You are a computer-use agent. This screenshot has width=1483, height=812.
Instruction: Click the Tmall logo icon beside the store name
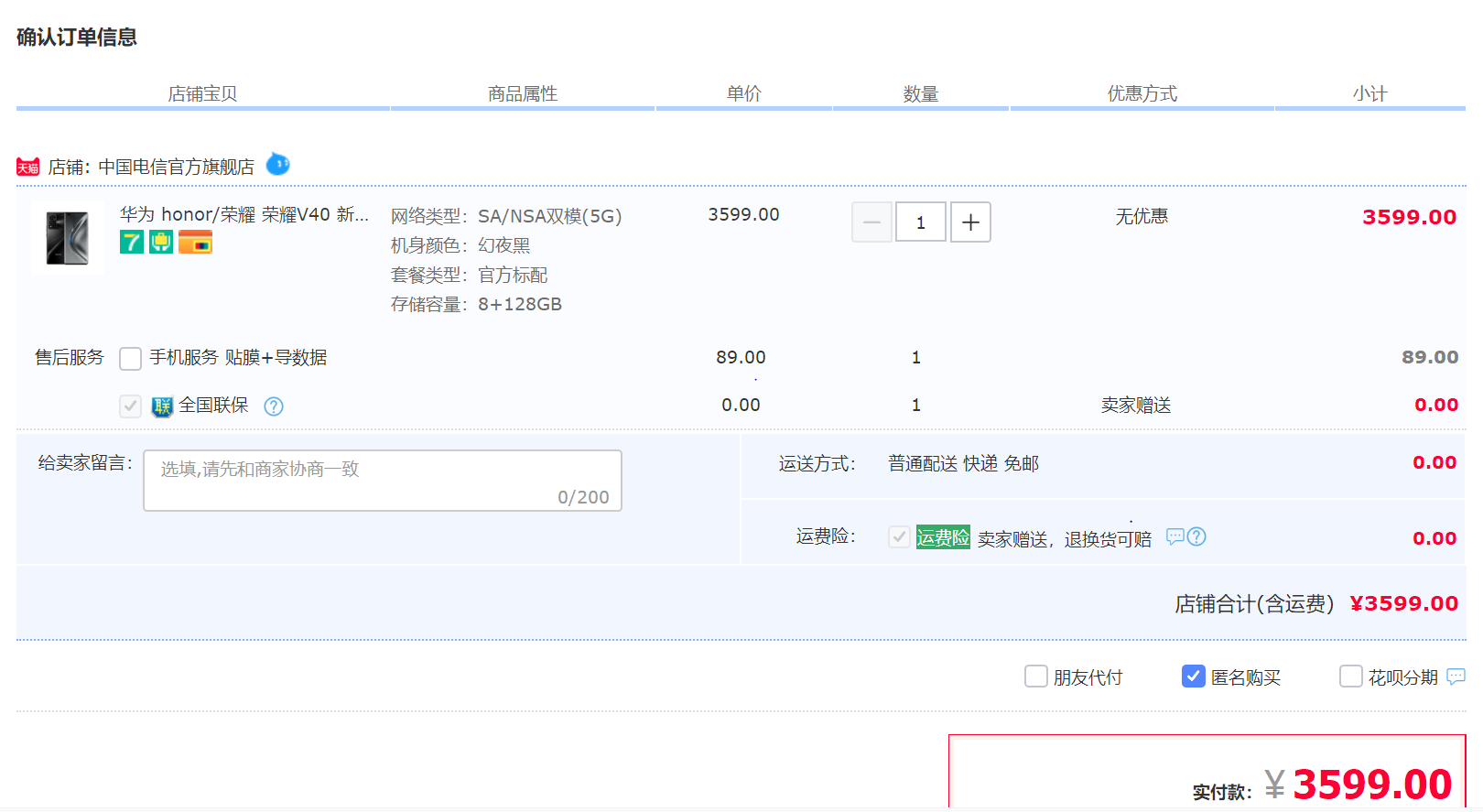(x=27, y=167)
